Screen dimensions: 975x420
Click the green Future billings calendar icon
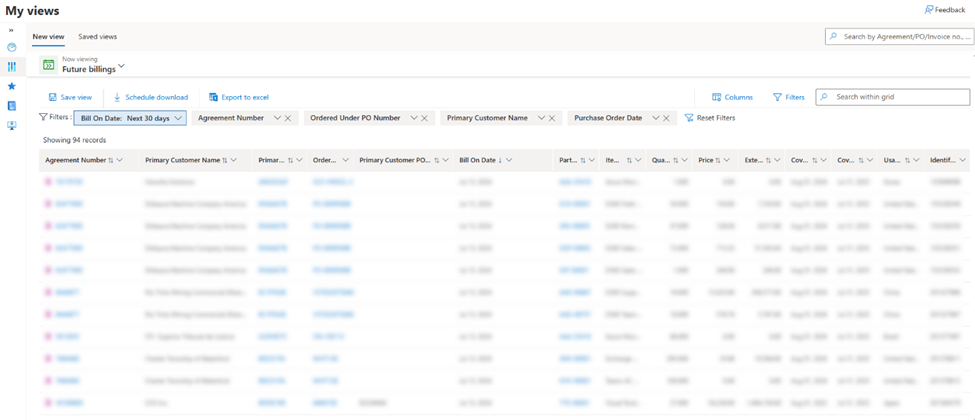click(x=49, y=65)
